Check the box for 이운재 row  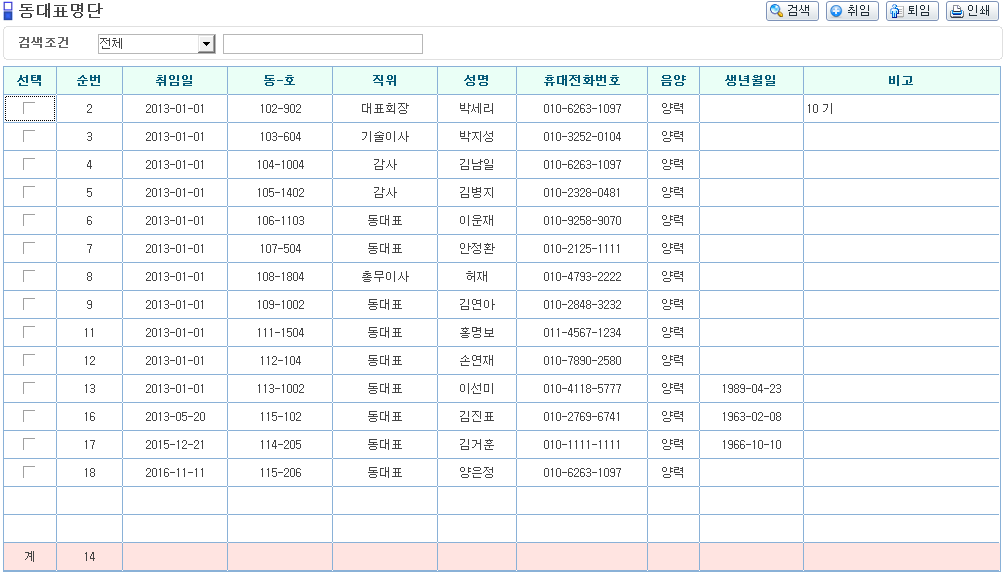point(29,220)
